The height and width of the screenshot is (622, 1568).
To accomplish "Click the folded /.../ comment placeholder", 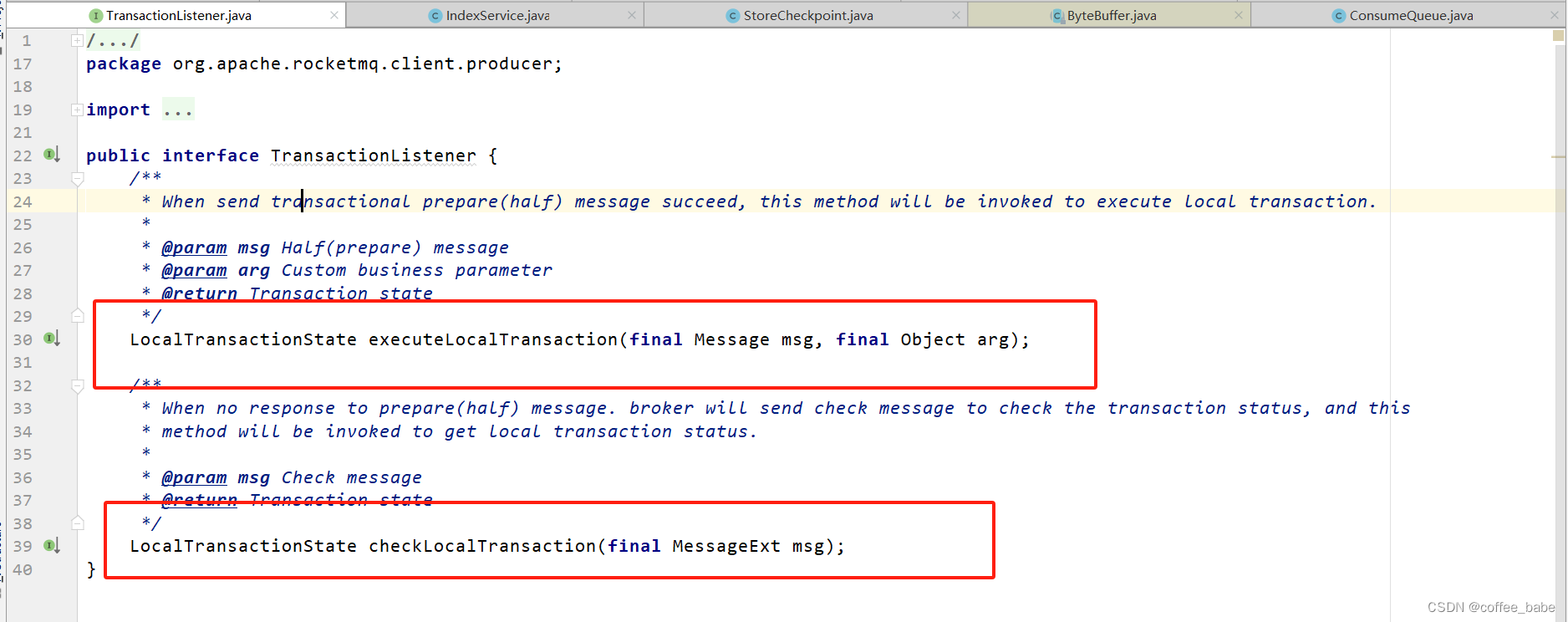I will click(113, 40).
